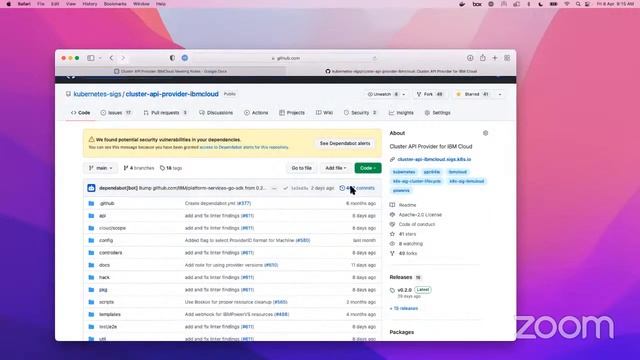
Task: Switch to the Security tab
Action: (x=360, y=113)
